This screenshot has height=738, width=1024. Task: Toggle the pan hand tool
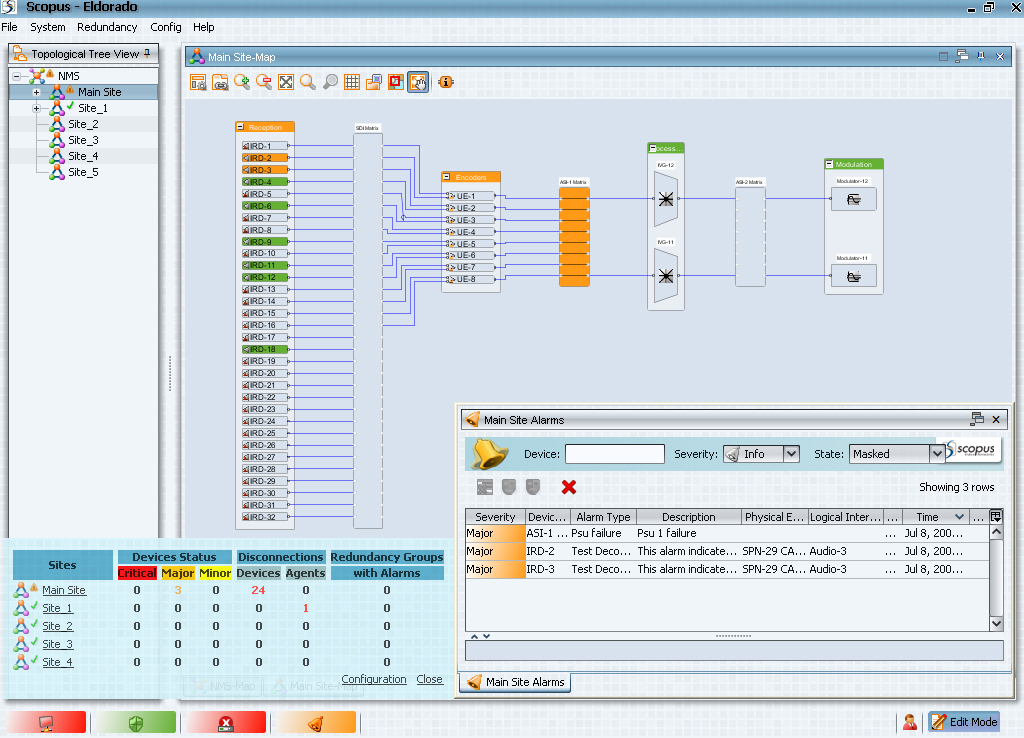coord(418,82)
